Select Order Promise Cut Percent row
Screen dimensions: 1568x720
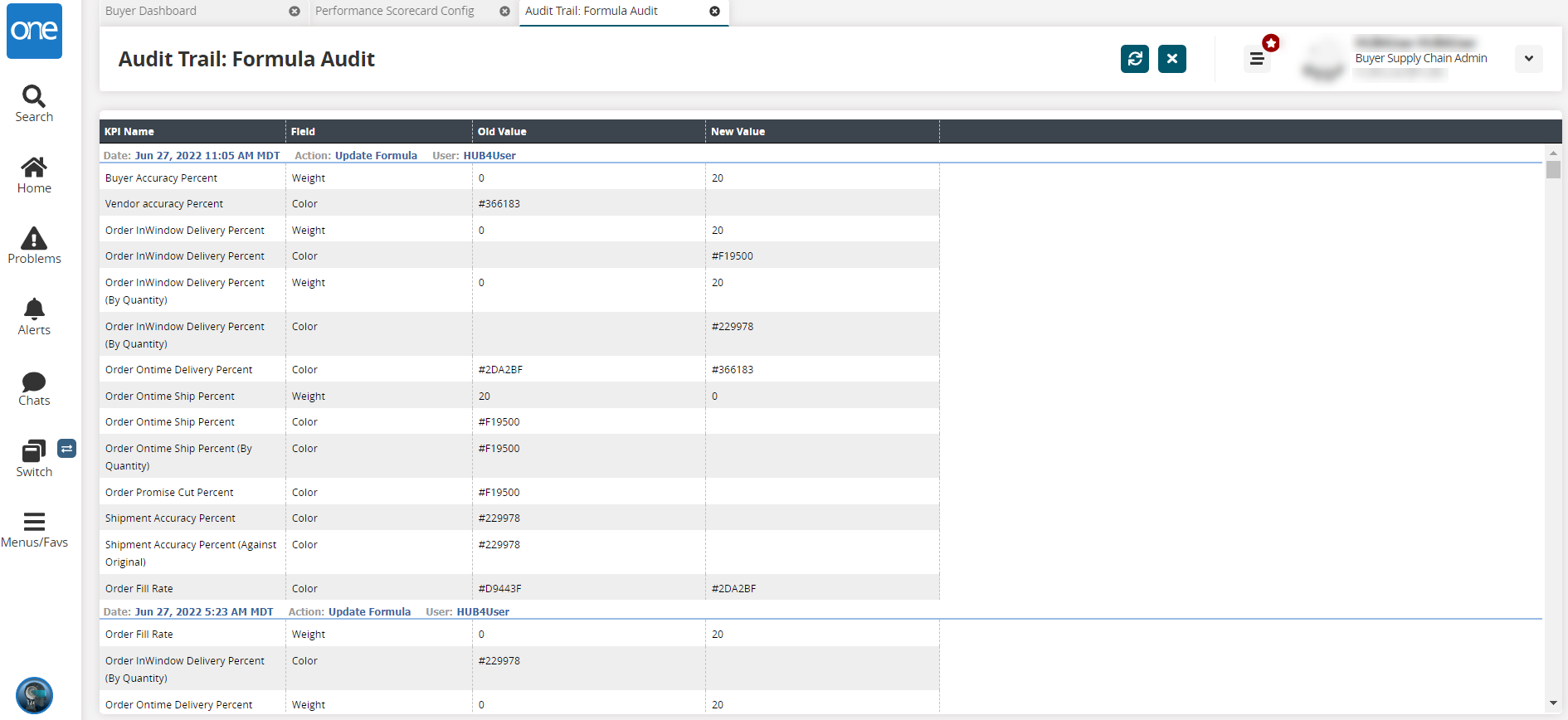point(519,492)
